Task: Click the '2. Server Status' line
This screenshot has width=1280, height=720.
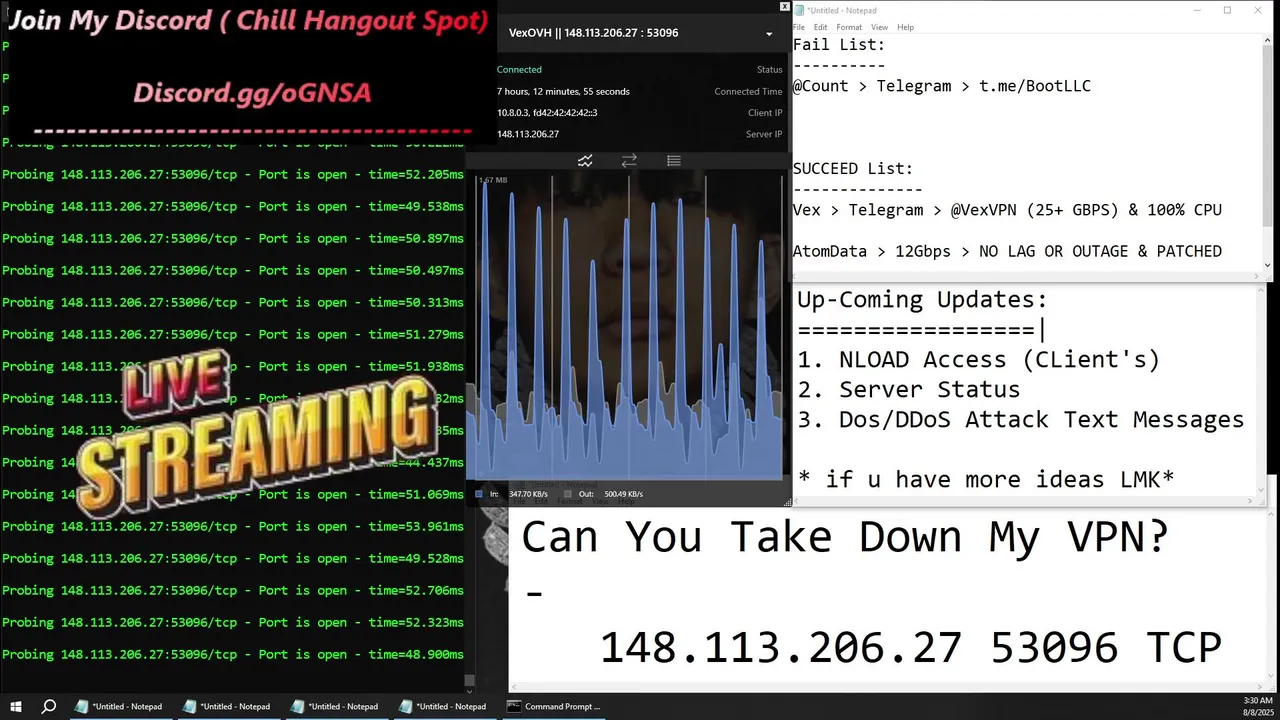Action: (908, 390)
